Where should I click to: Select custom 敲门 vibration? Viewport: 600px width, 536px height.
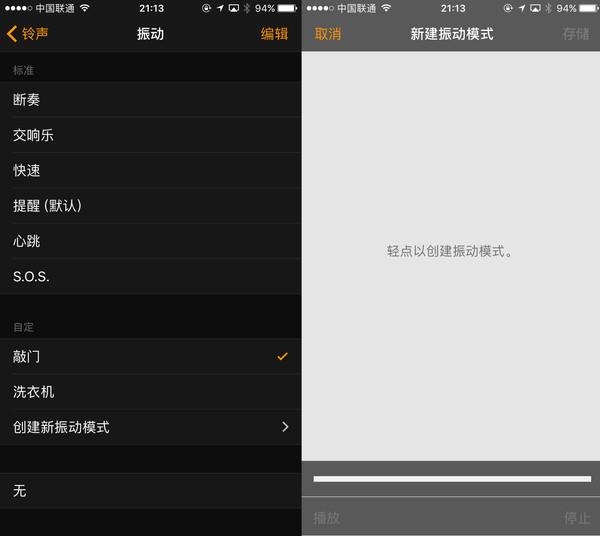pyautogui.click(x=150, y=357)
